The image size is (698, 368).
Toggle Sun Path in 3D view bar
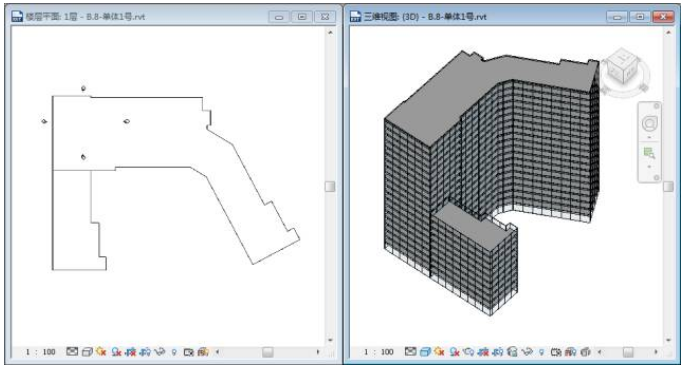pyautogui.click(x=439, y=352)
